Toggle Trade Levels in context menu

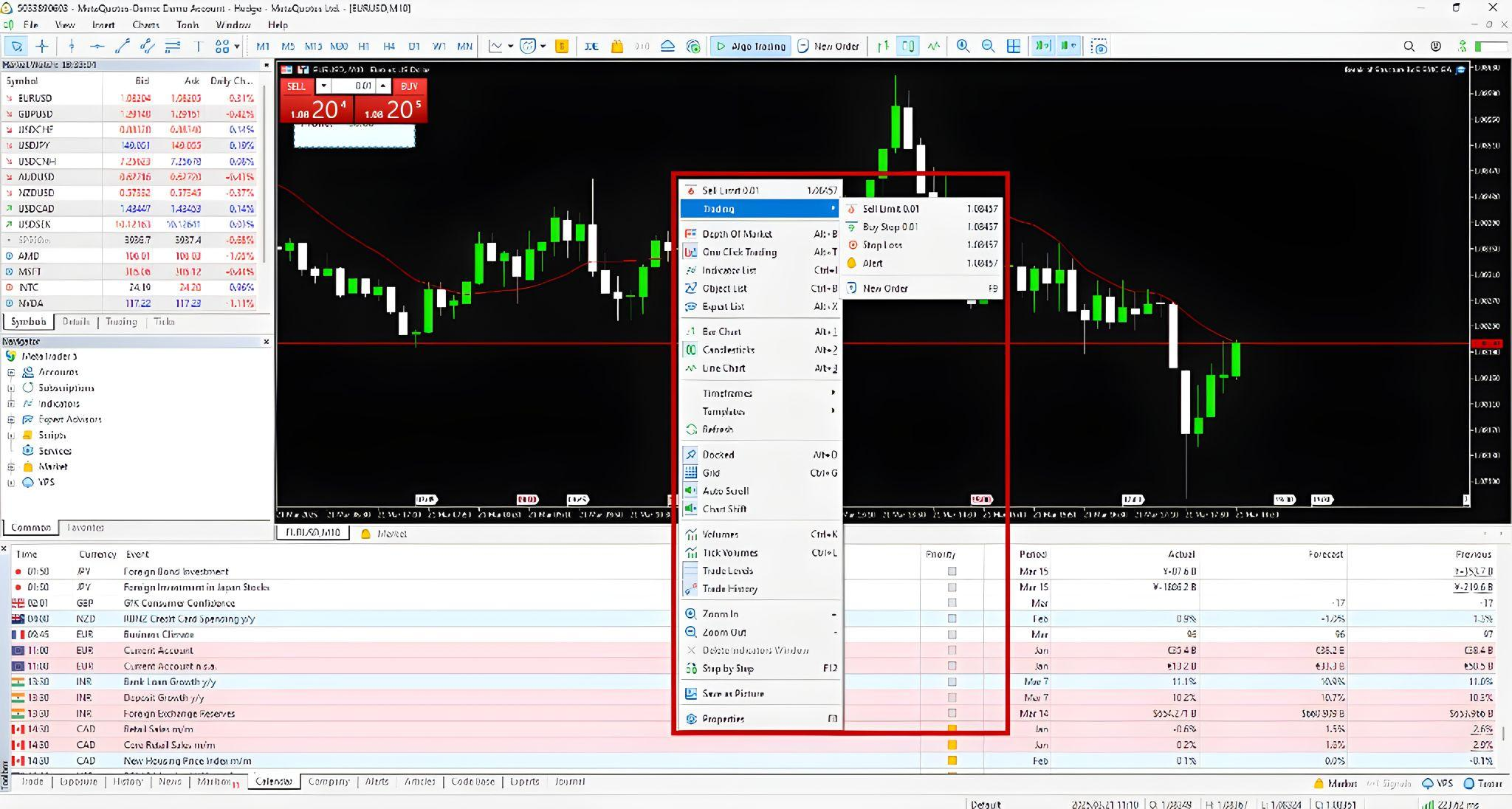tap(761, 571)
